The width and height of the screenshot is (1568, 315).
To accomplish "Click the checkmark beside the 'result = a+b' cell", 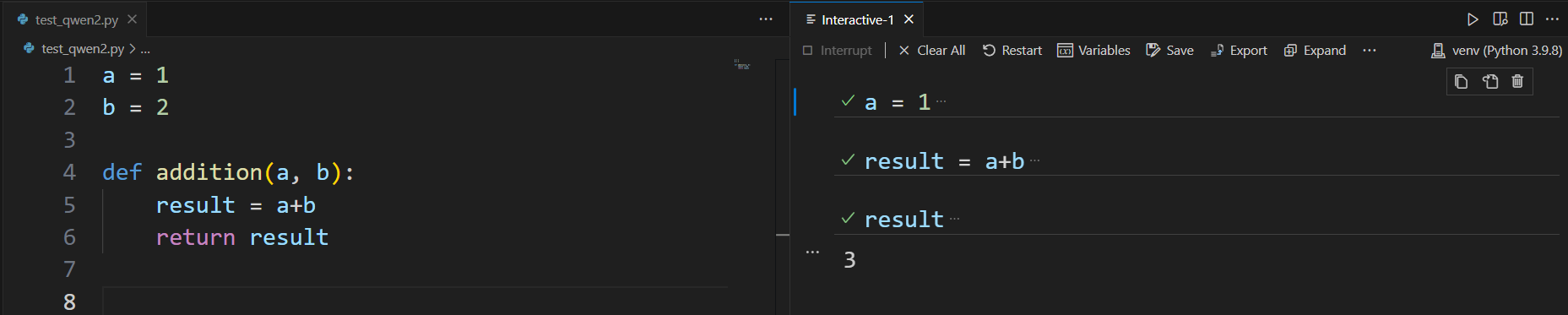I will (x=848, y=159).
